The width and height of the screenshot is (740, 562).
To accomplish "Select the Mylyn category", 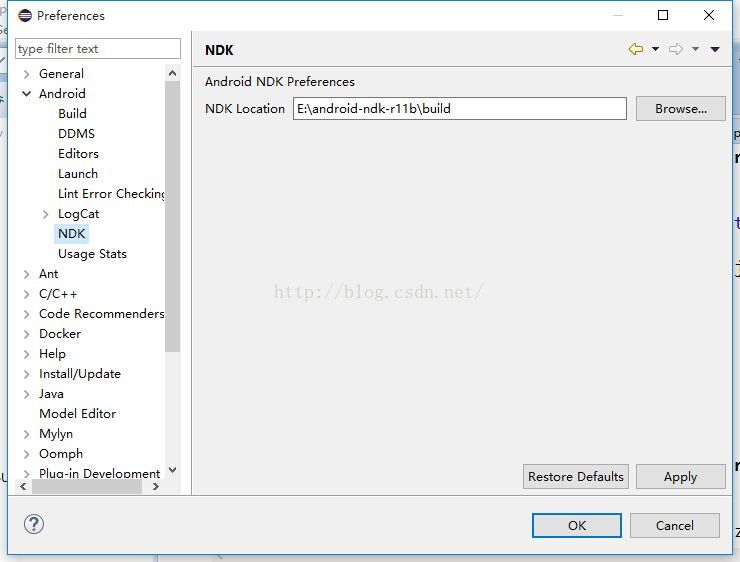I will pos(56,434).
